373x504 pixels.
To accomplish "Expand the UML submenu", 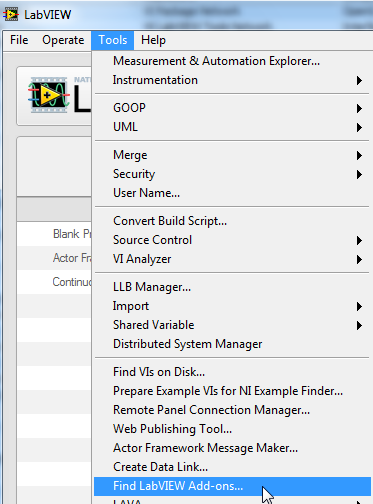I will pyautogui.click(x=232, y=127).
